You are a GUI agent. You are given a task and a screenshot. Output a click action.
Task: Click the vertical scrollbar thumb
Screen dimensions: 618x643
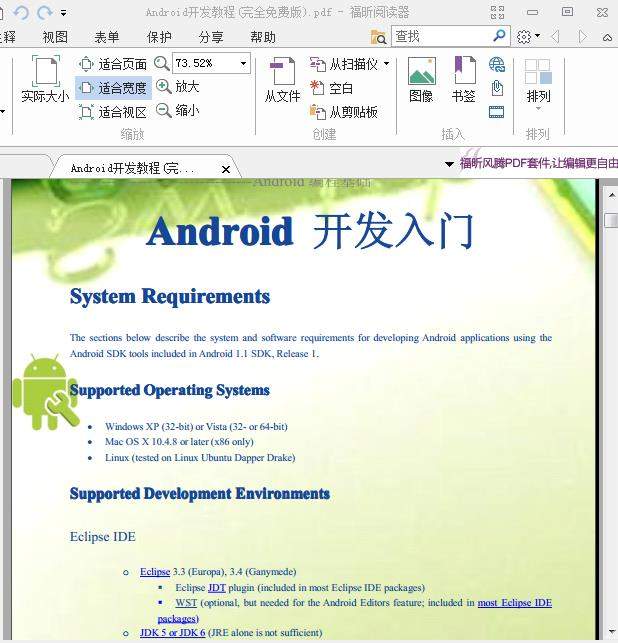611,219
